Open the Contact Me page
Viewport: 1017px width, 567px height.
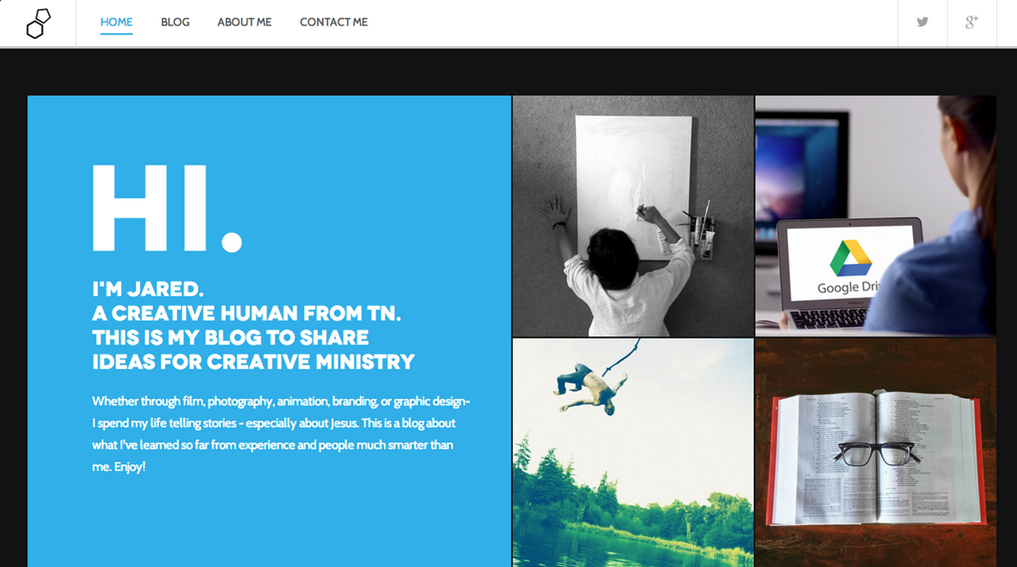333,22
